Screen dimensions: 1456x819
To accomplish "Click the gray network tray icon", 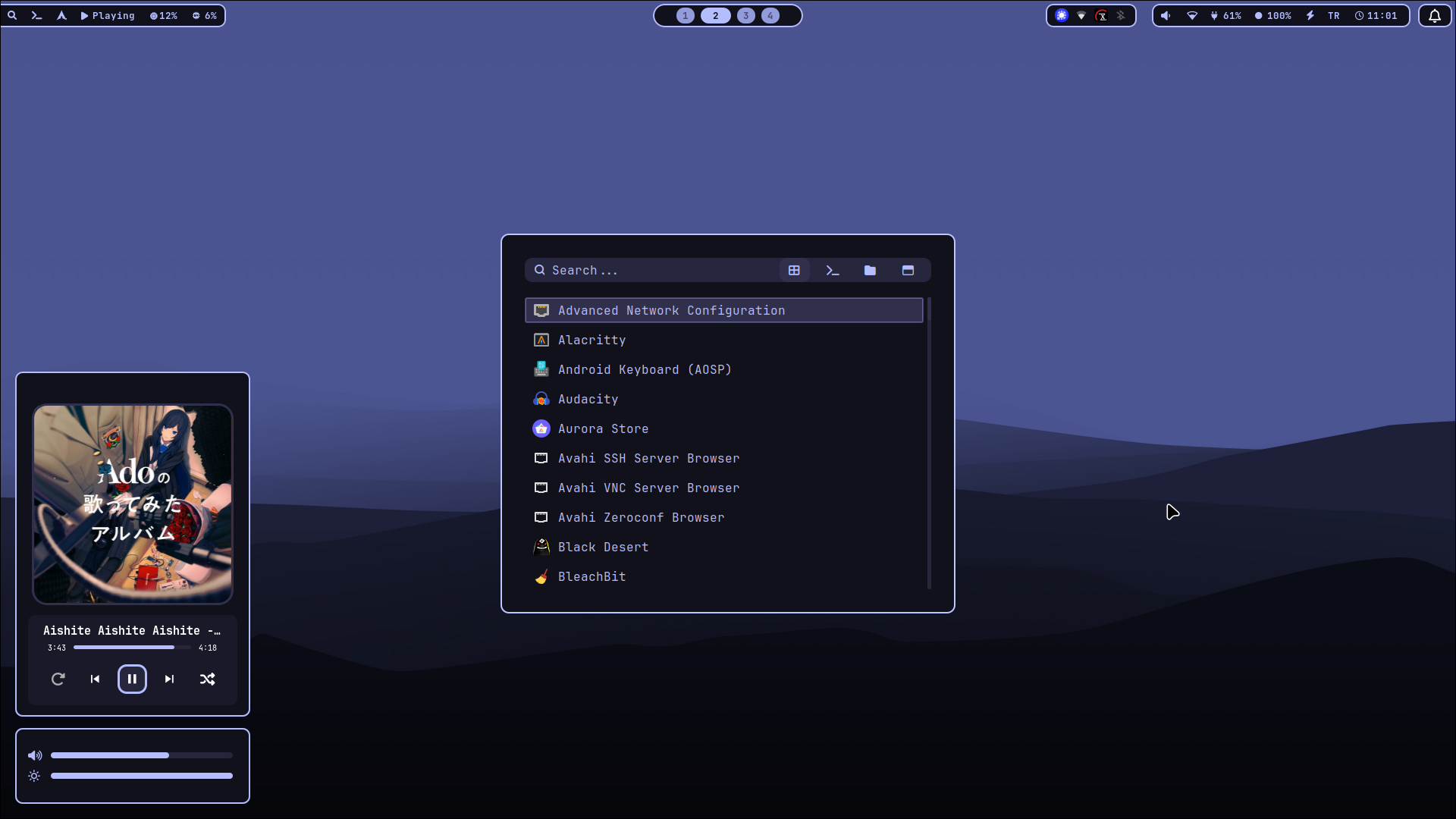I will [x=1081, y=15].
